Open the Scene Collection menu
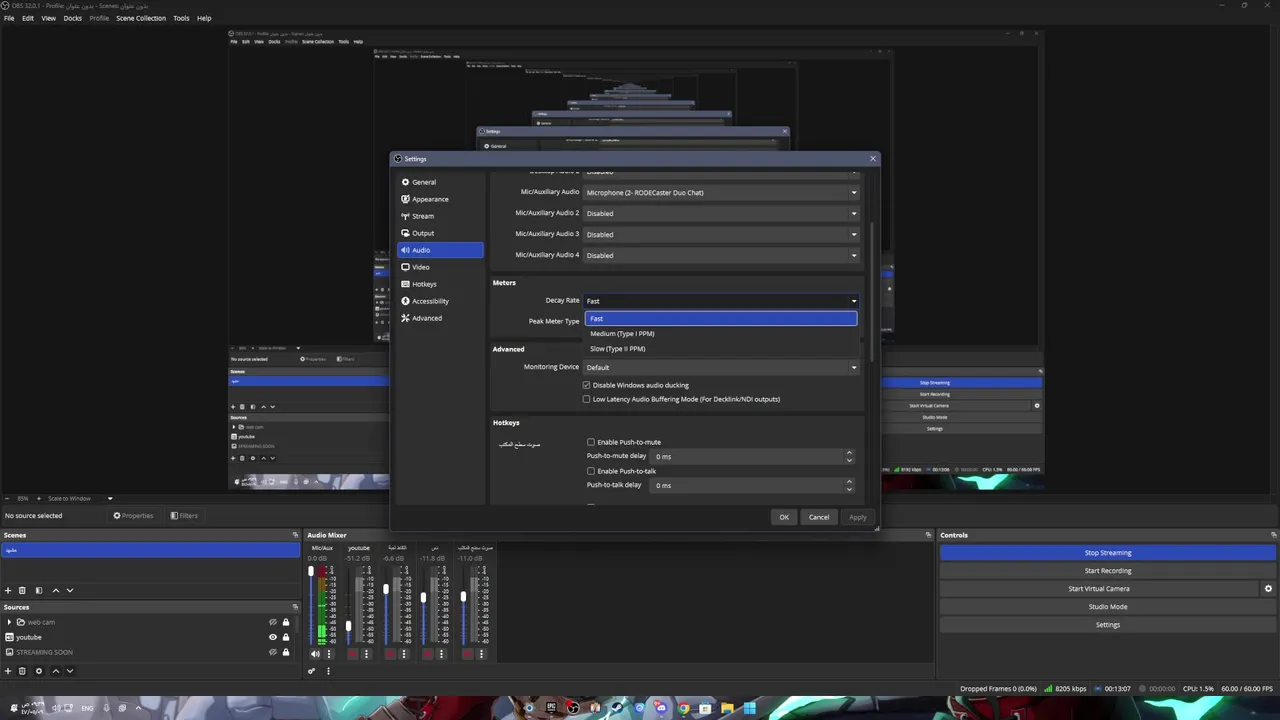1280x720 pixels. coord(141,18)
